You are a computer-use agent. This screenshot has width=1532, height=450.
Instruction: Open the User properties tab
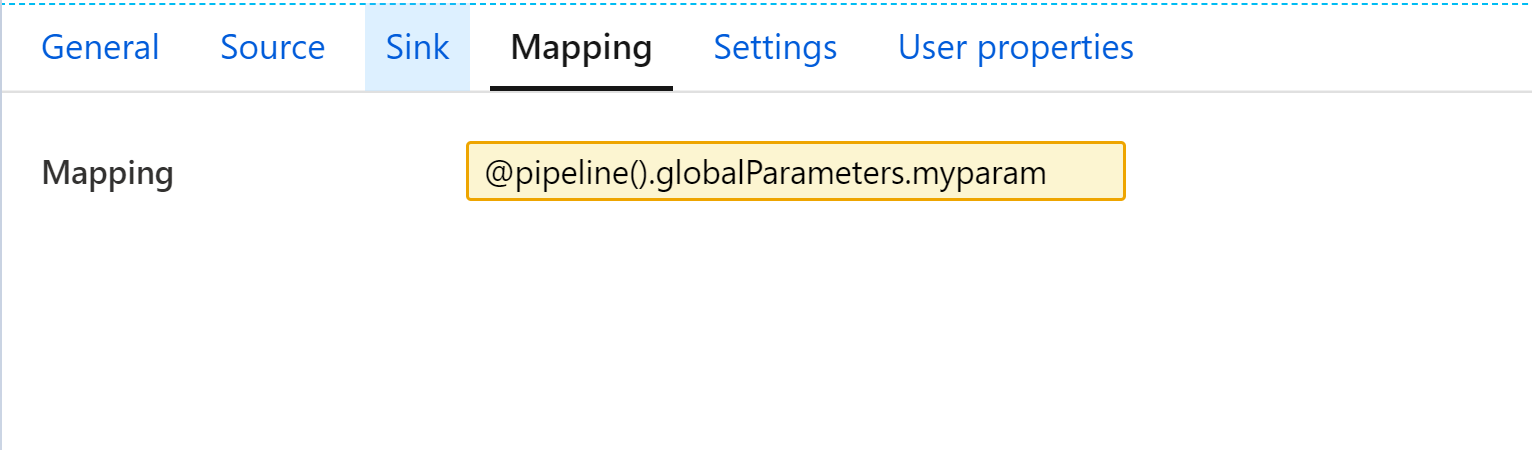click(x=1015, y=48)
